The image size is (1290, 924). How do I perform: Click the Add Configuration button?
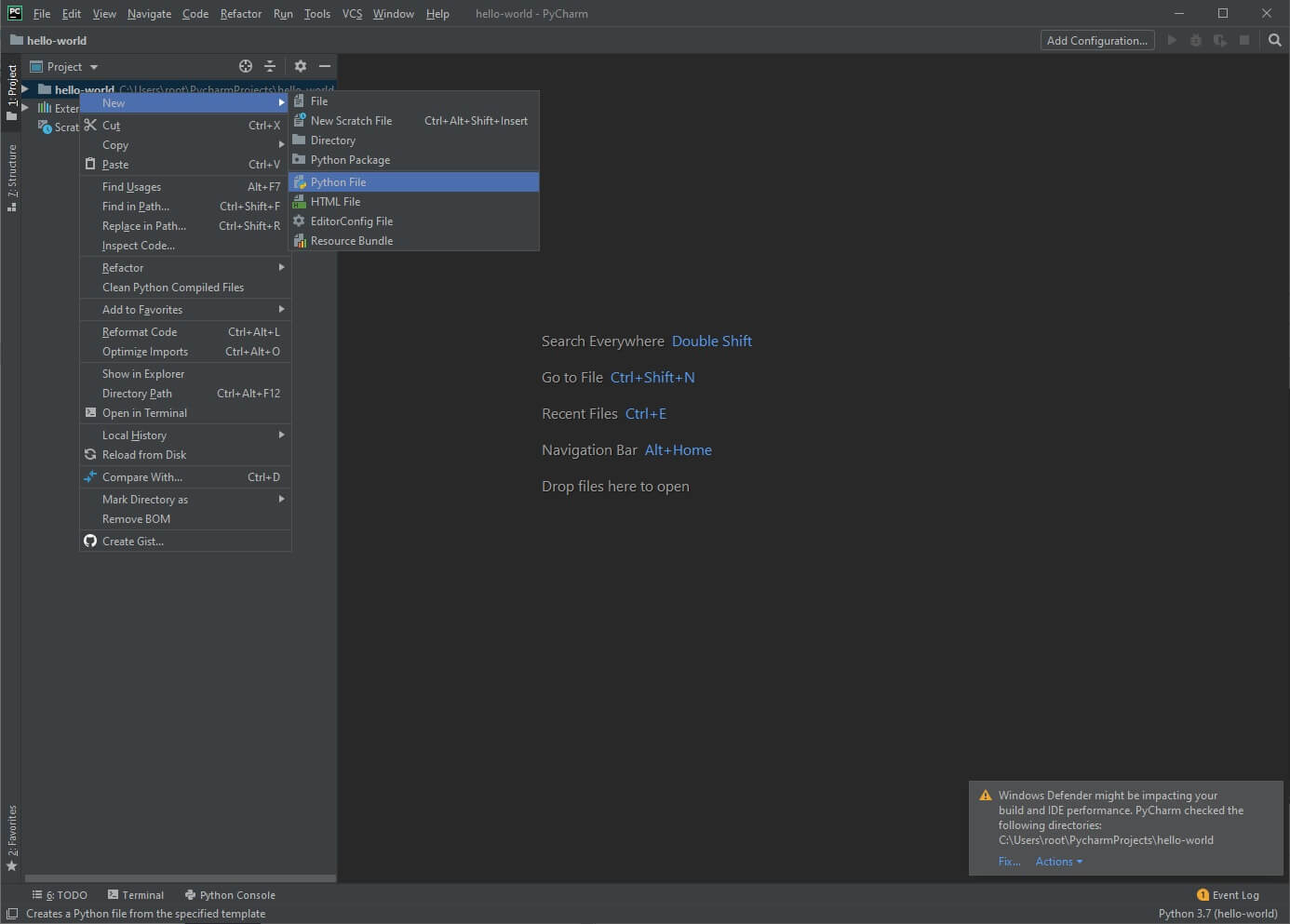[1096, 40]
